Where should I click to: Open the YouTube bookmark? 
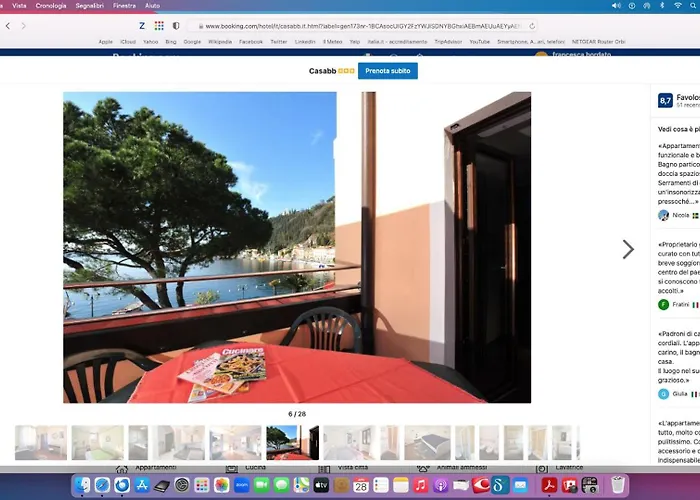[479, 42]
